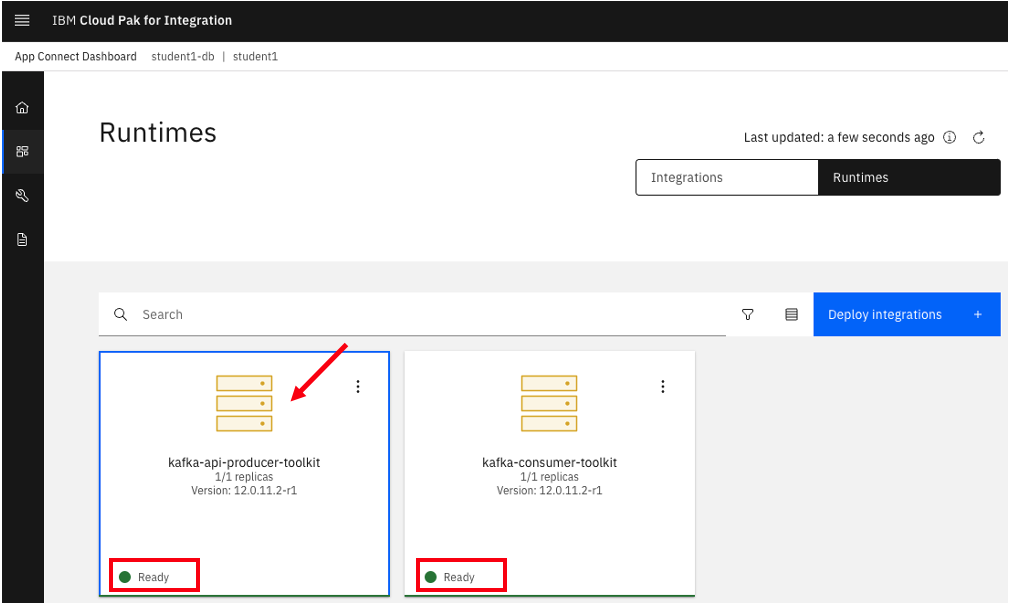
Task: Click the App Connect Dashboard breadcrumb
Action: click(76, 57)
